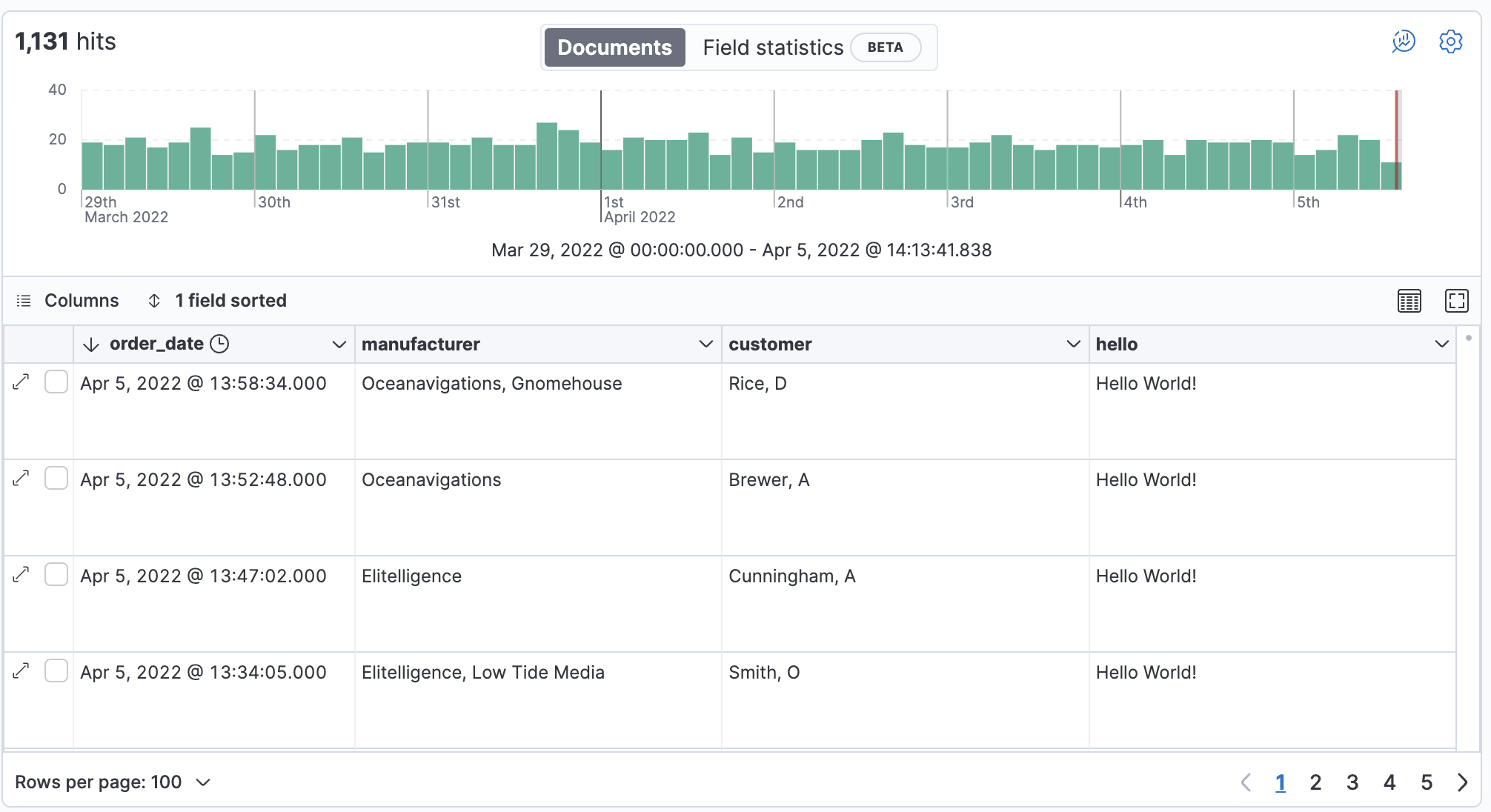
Task: Enter fullscreen mode for the table
Action: (1456, 301)
